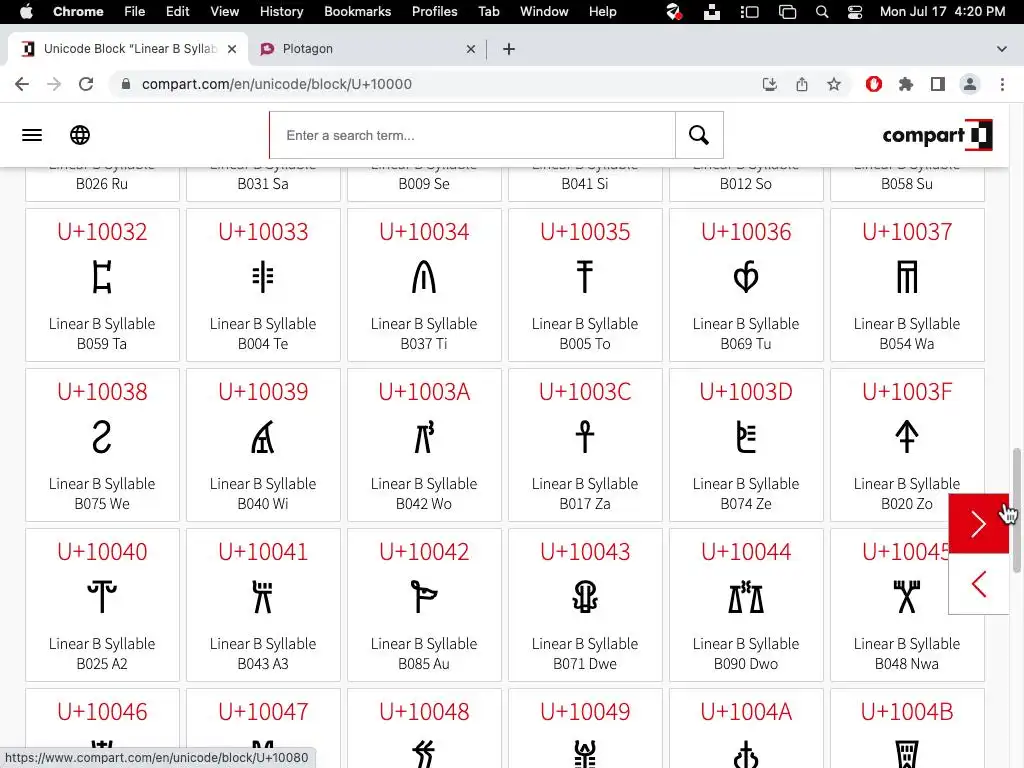Open the Extensions puzzle icon
Image resolution: width=1024 pixels, height=768 pixels.
tap(906, 84)
